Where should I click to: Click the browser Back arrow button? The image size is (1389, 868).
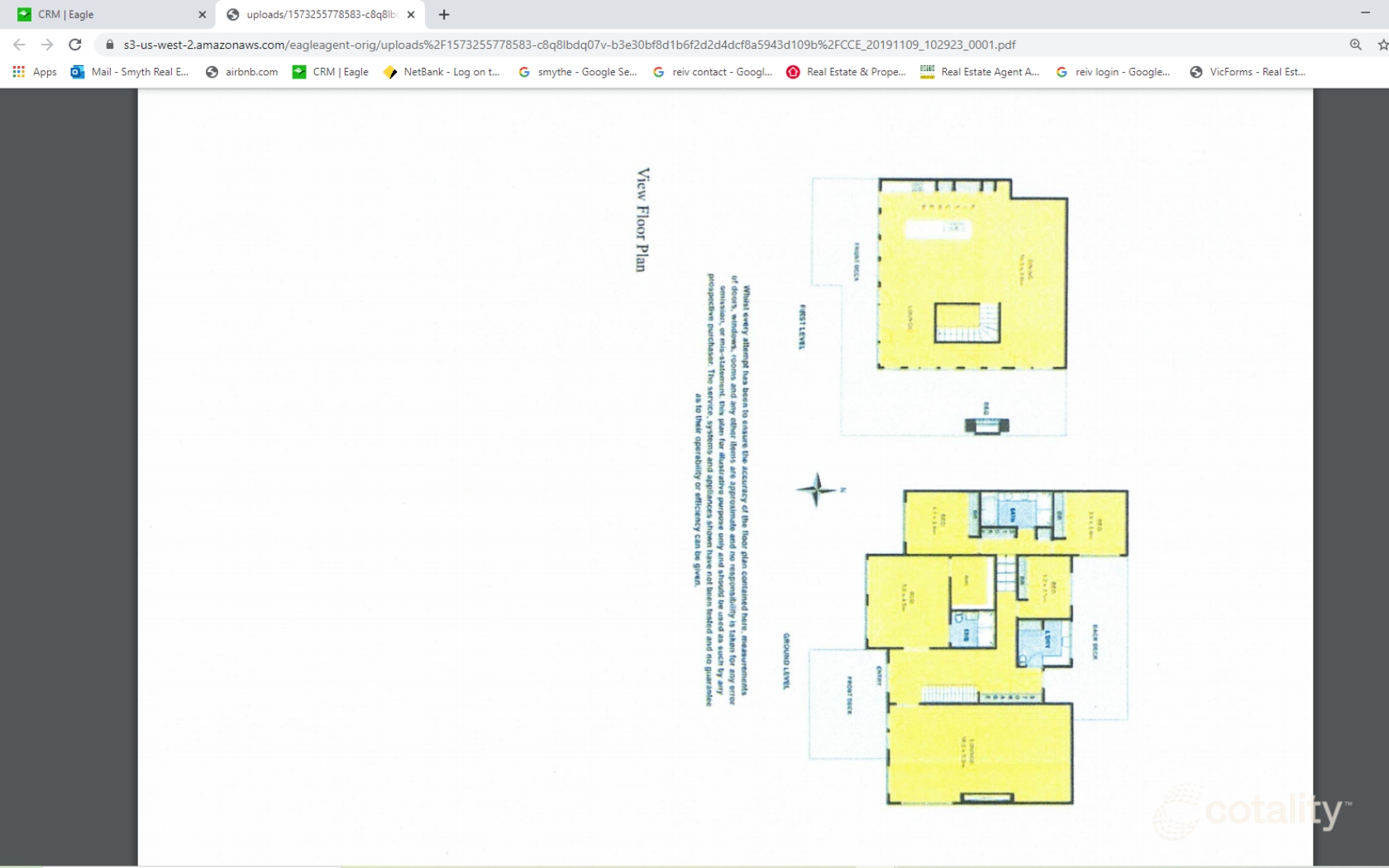tap(19, 45)
